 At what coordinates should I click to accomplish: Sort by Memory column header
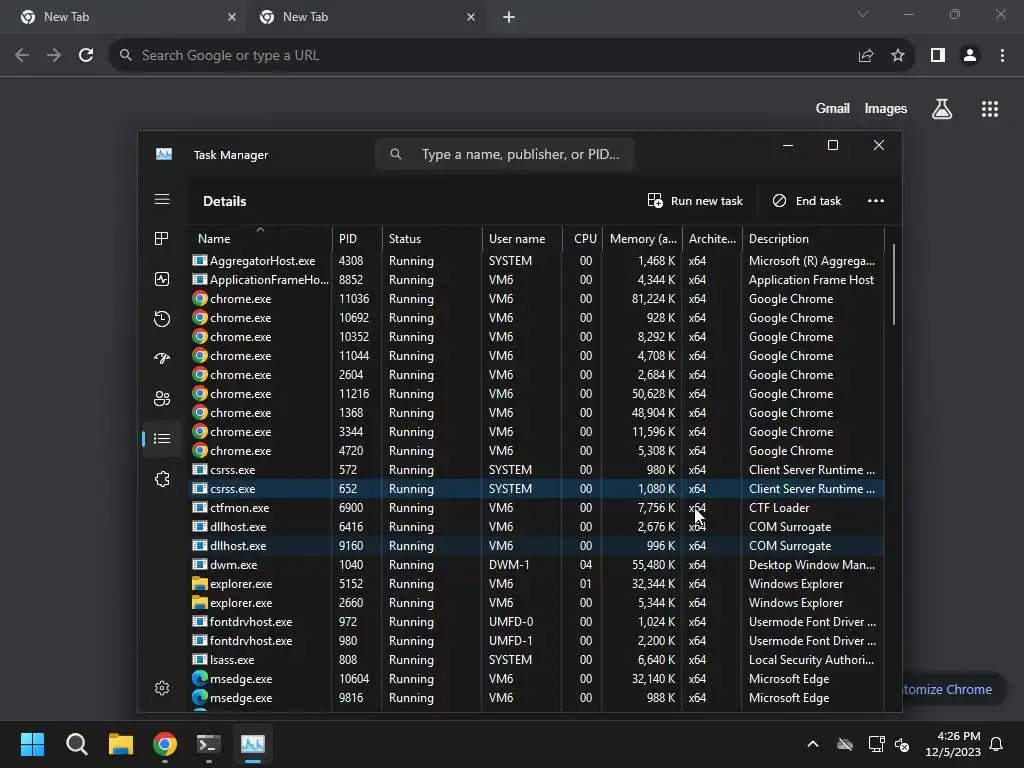coord(642,238)
